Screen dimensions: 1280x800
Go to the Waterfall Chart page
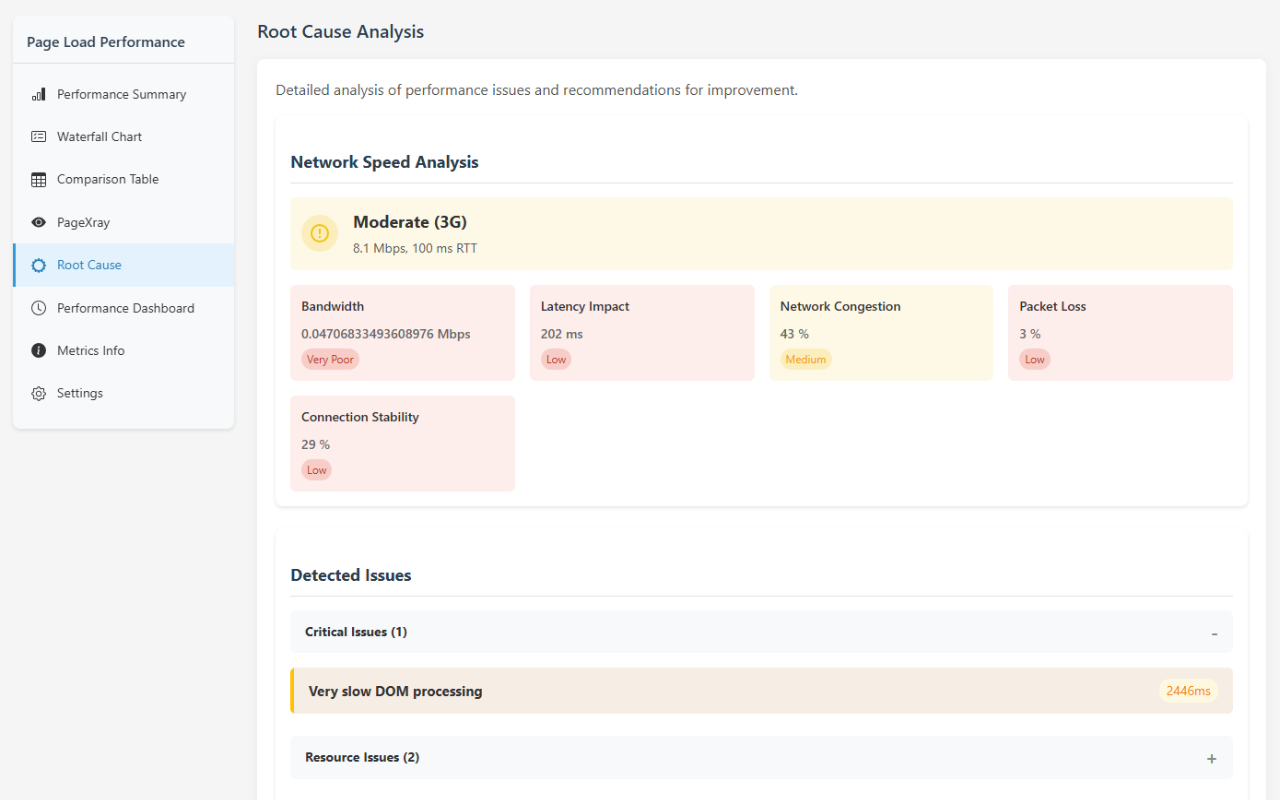tap(124, 137)
